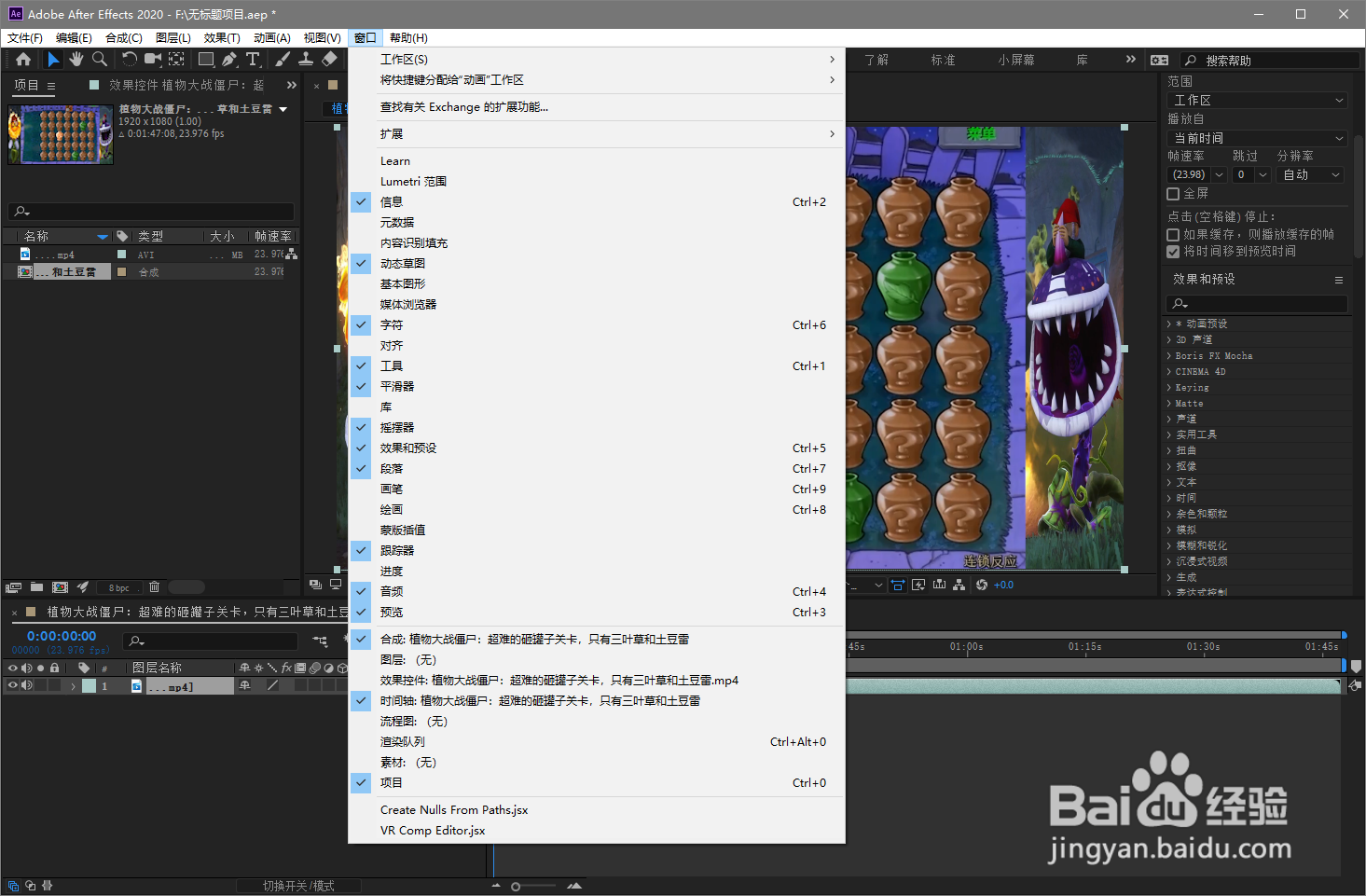Click the teal label swatch of layer 1
The image size is (1366, 896).
[89, 685]
